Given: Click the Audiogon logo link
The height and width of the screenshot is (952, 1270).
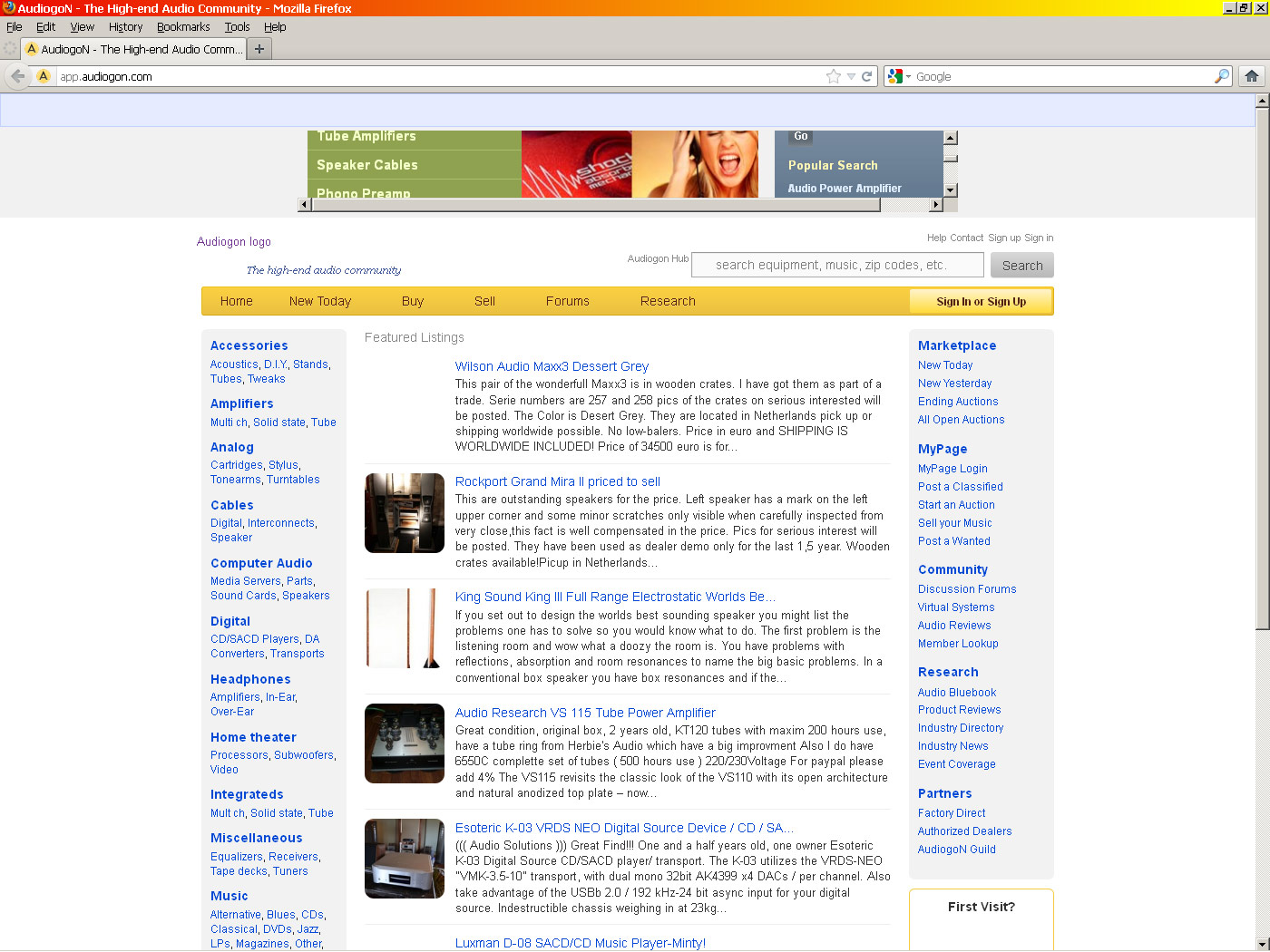Looking at the screenshot, I should [234, 241].
